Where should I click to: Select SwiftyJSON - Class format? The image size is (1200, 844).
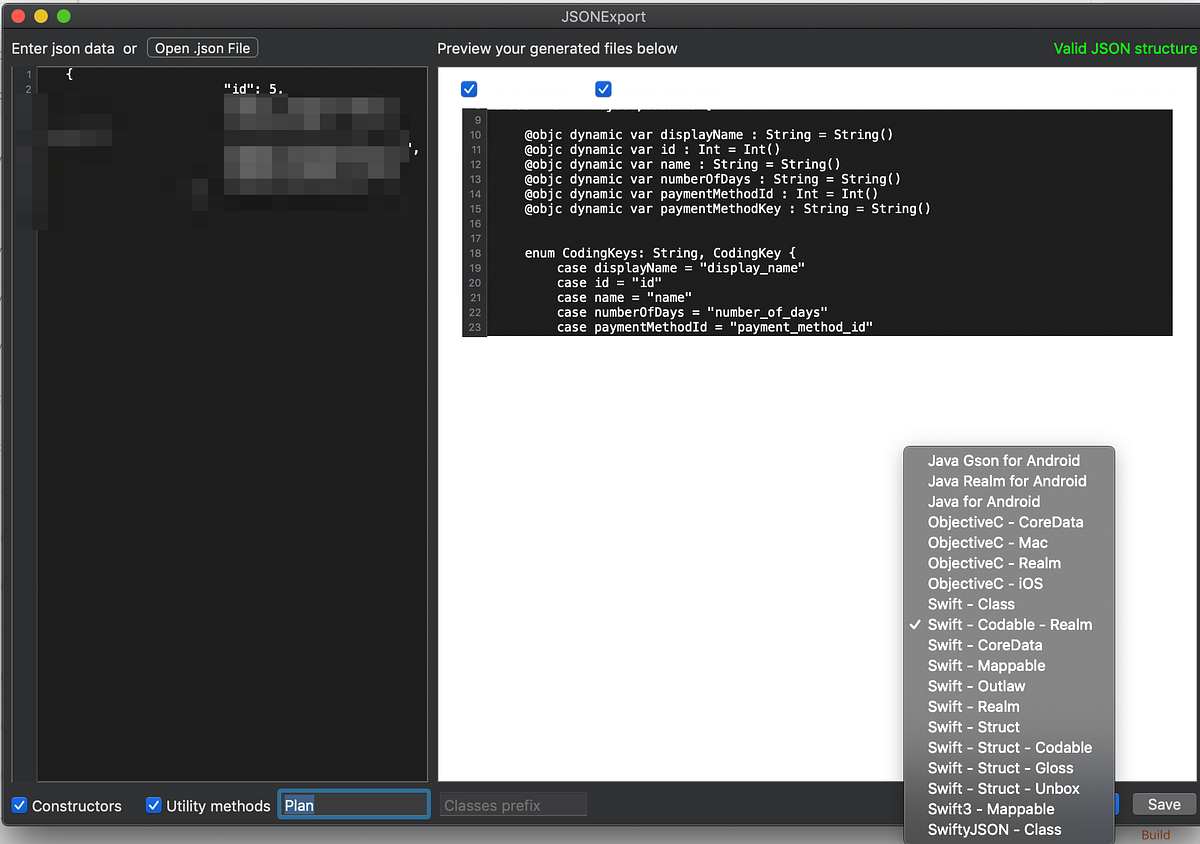point(996,829)
